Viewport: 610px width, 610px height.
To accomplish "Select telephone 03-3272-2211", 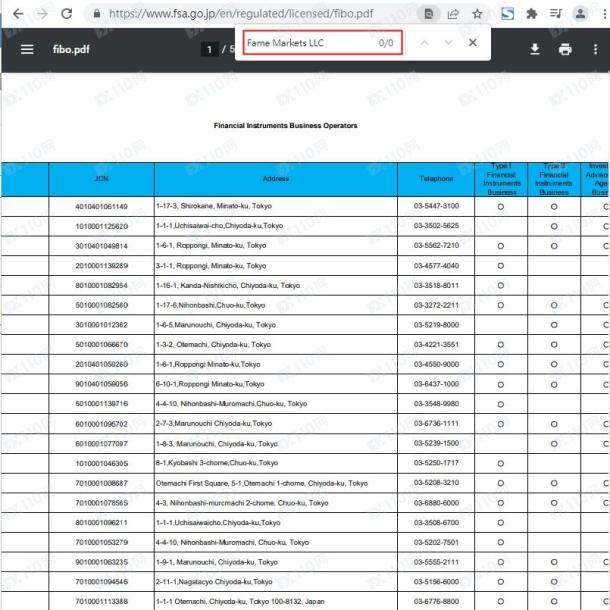I will coord(436,305).
